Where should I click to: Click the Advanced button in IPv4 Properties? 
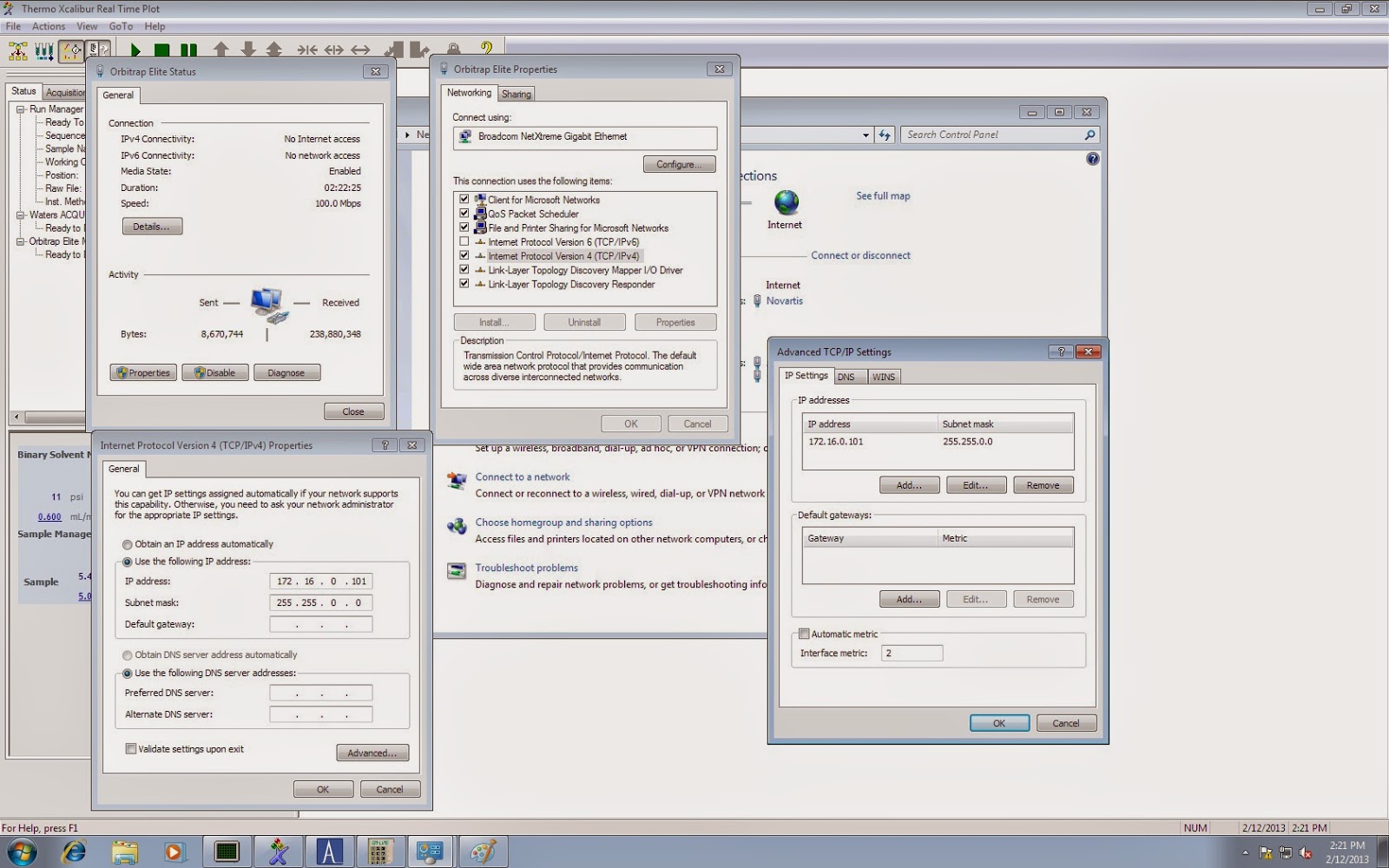372,753
